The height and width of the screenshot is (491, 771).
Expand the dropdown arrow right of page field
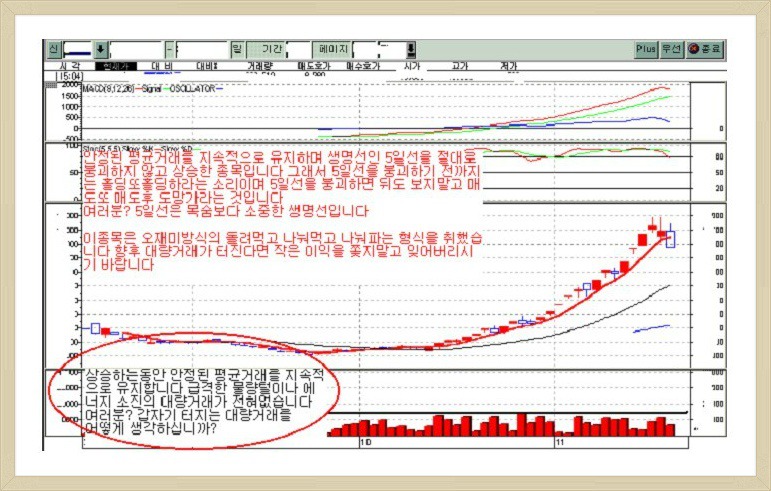pos(410,49)
